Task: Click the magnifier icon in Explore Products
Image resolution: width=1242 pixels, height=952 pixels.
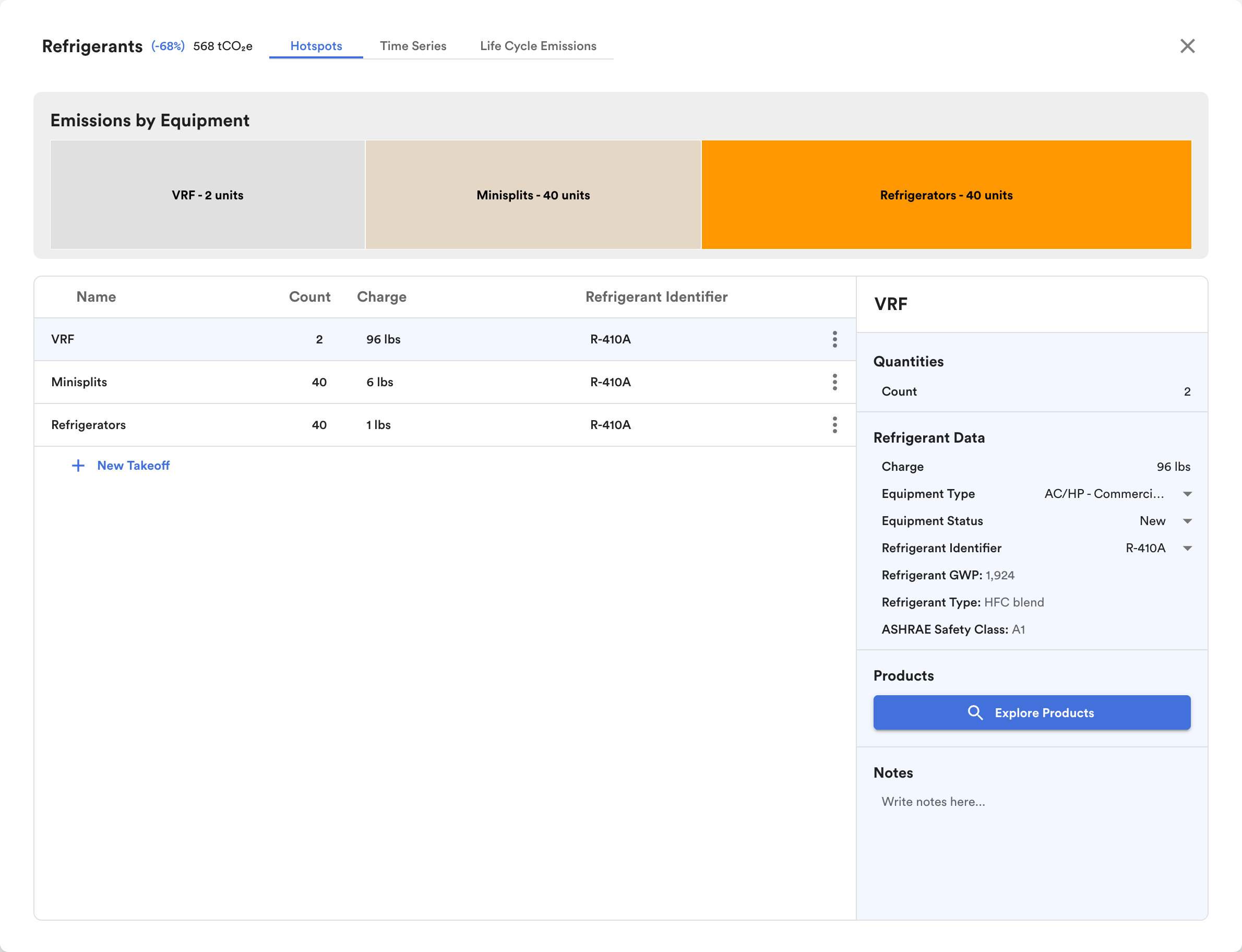Action: [x=975, y=712]
